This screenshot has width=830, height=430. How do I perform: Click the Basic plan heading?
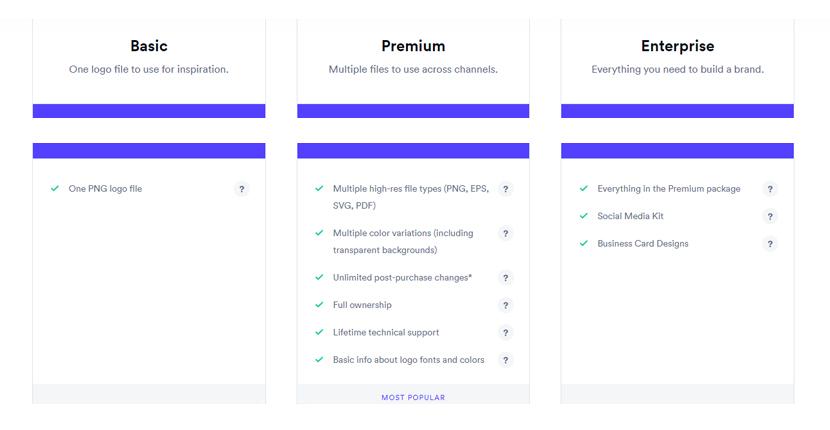click(149, 46)
